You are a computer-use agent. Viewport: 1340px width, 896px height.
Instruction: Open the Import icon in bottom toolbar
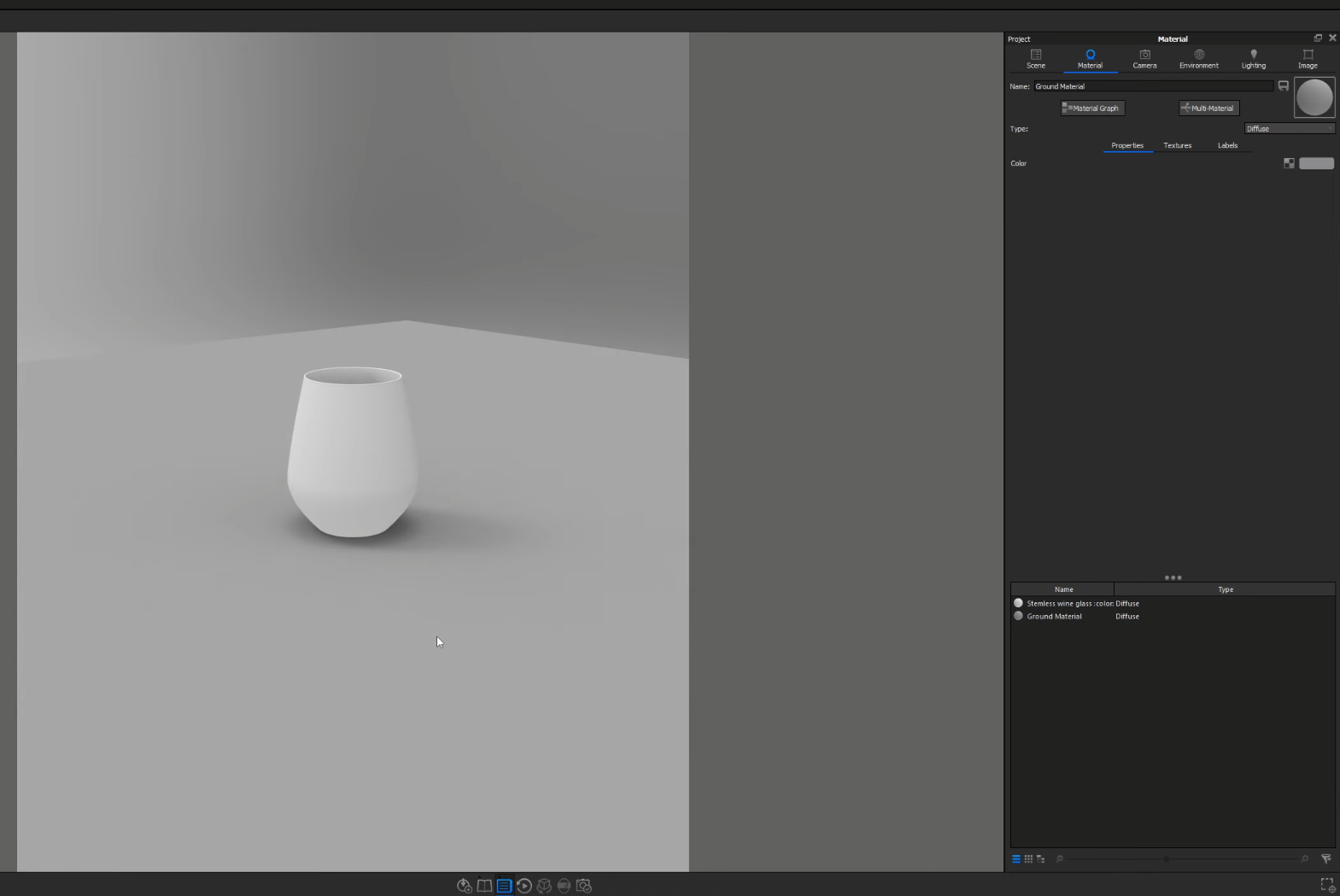464,886
